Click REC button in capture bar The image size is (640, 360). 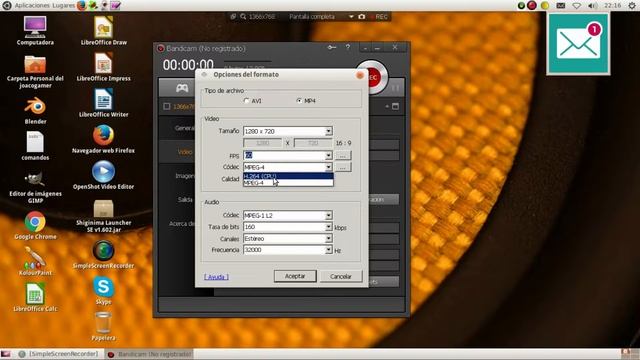pos(379,17)
